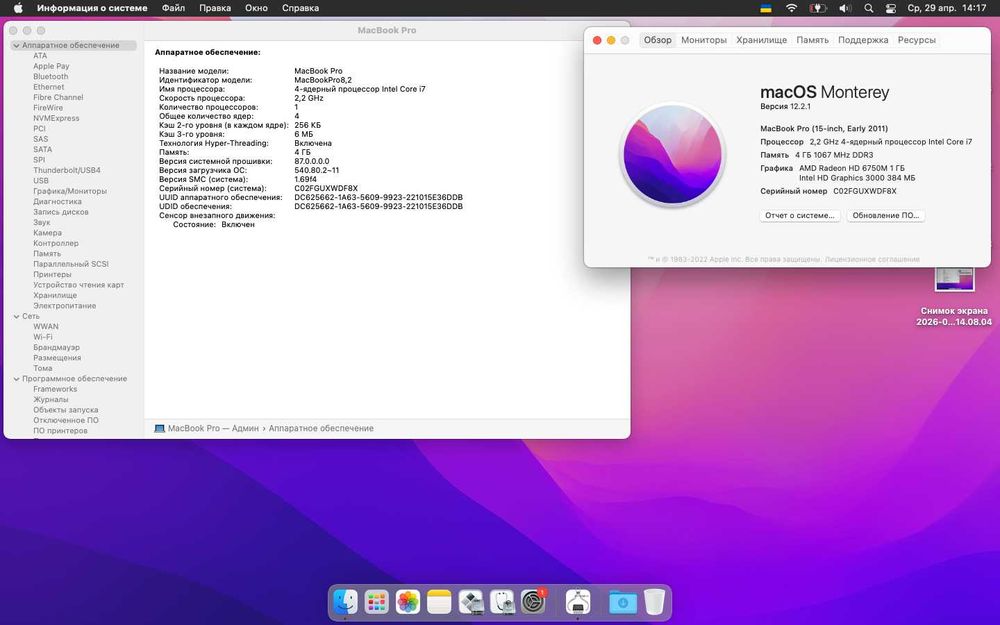Launch Photos app from the Dock
Image resolution: width=1000 pixels, height=625 pixels.
pyautogui.click(x=408, y=601)
